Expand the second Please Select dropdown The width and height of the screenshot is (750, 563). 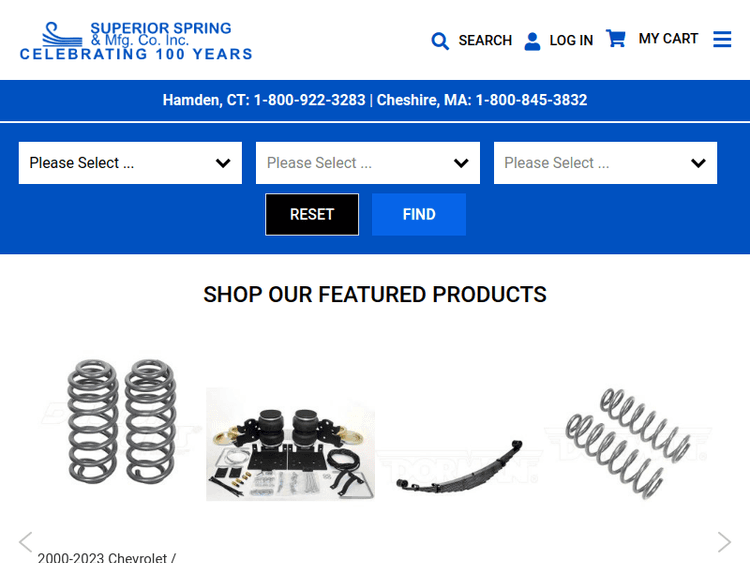(x=368, y=163)
